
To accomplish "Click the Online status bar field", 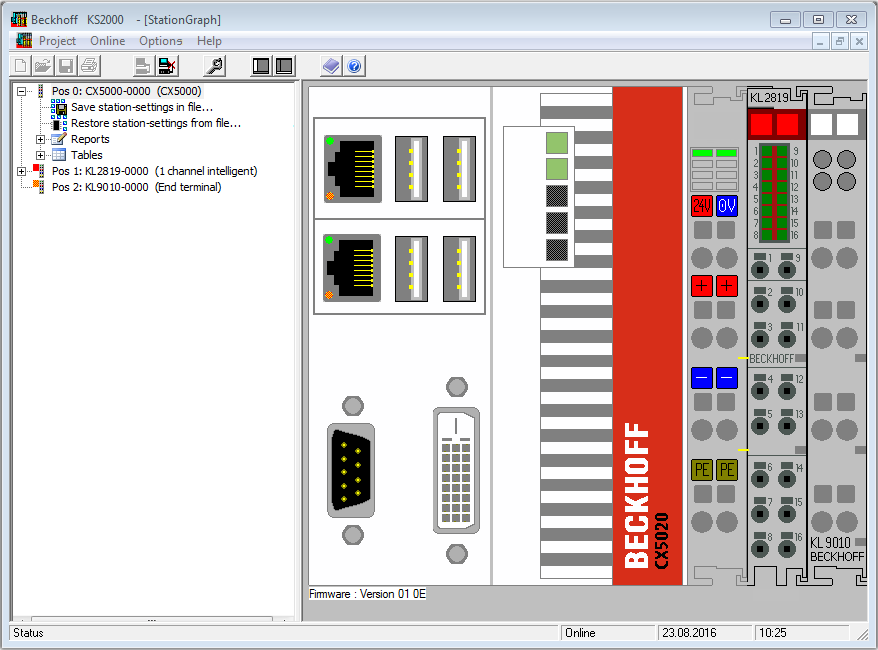I will pyautogui.click(x=609, y=633).
